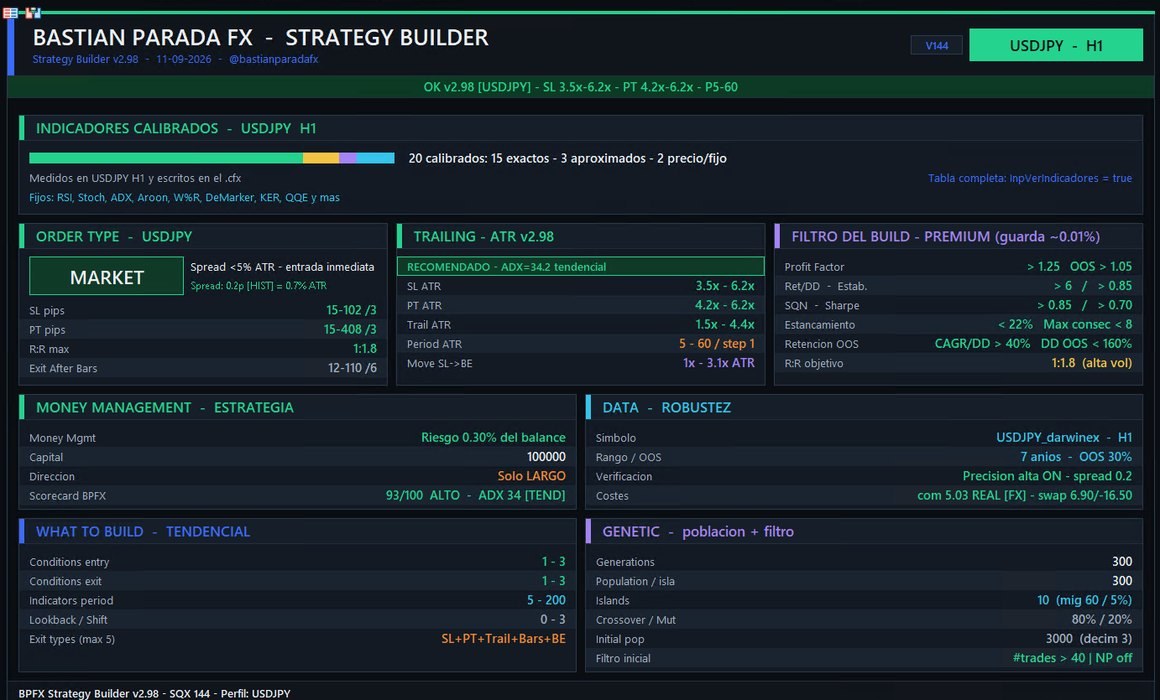The width and height of the screenshot is (1160, 700).
Task: Click Lookback / Shift value 0 - 3
Action: coord(553,619)
